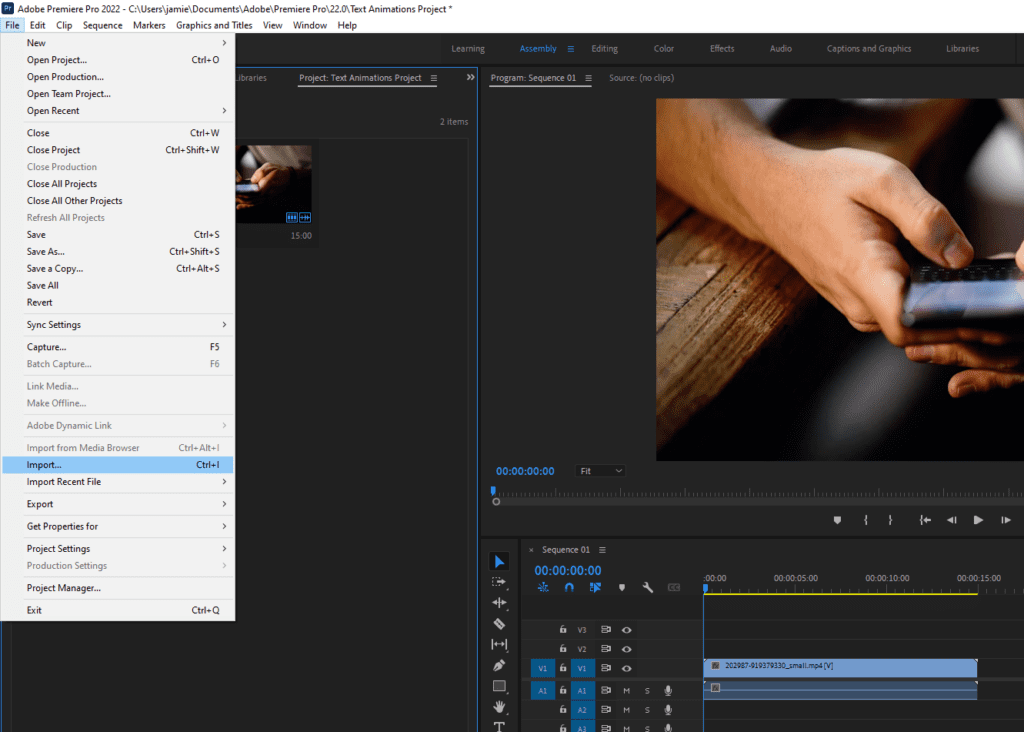Mute audio track A2
Viewport: 1024px width, 732px height.
pyautogui.click(x=626, y=710)
